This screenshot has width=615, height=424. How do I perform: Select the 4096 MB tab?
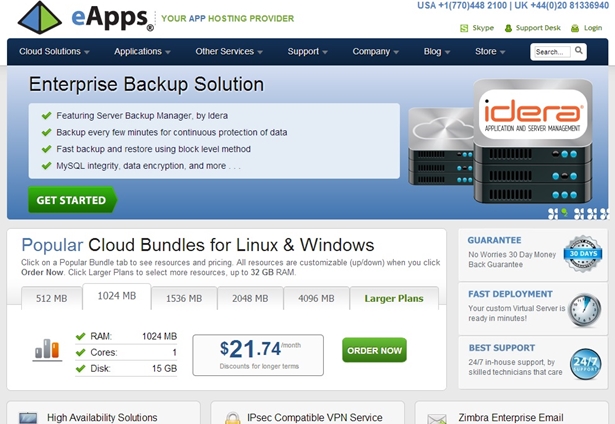(x=316, y=298)
